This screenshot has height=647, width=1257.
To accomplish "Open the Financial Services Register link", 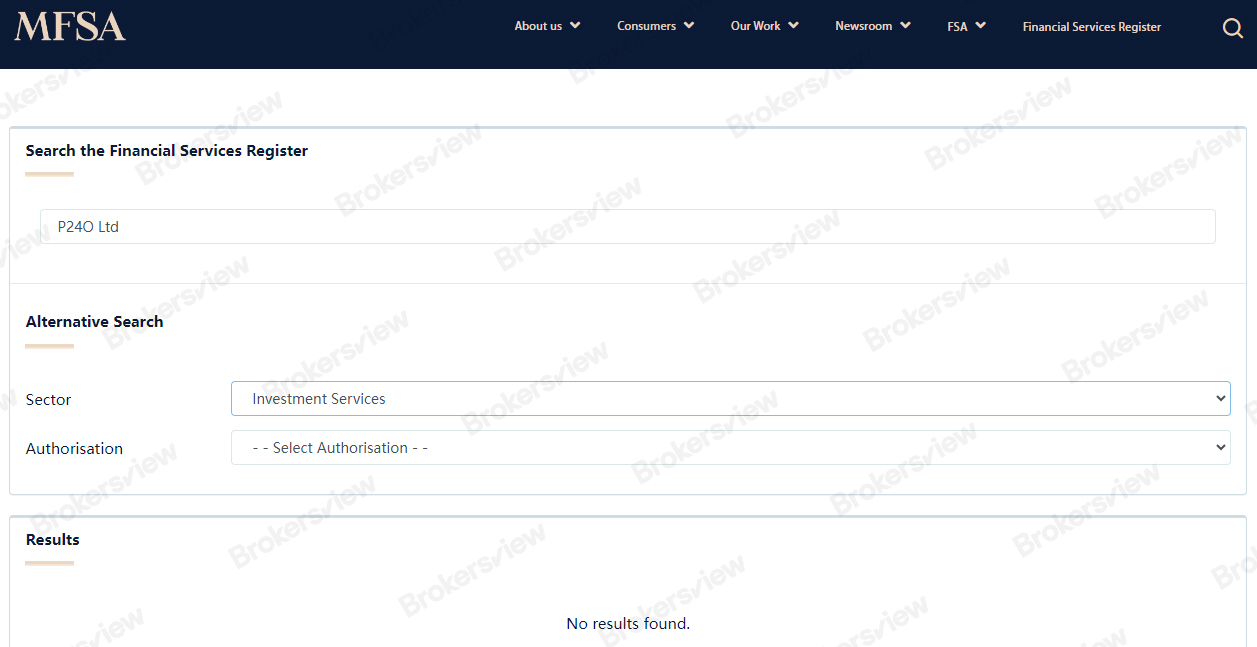I will 1091,27.
